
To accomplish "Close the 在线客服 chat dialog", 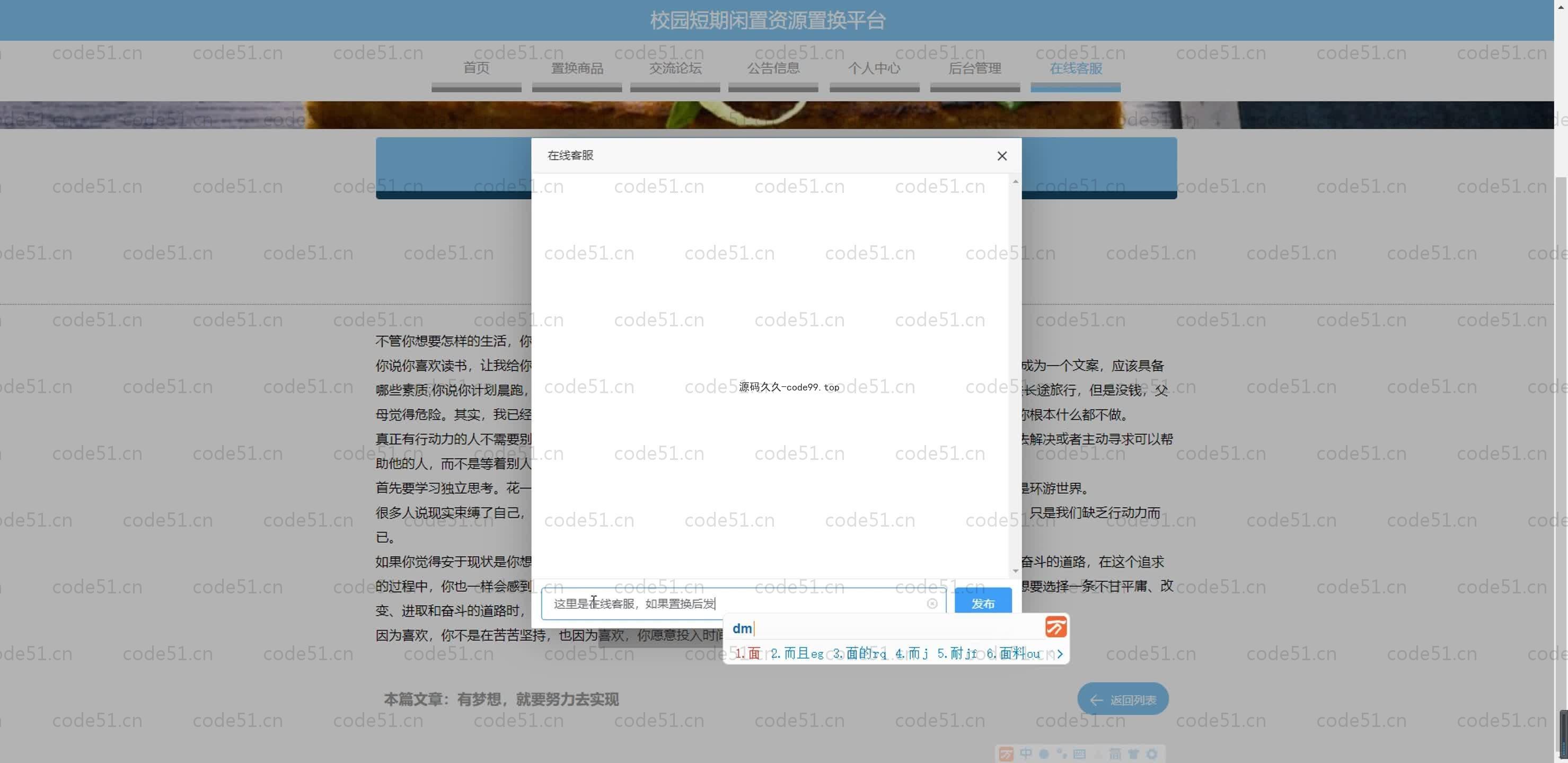I will tap(1002, 156).
